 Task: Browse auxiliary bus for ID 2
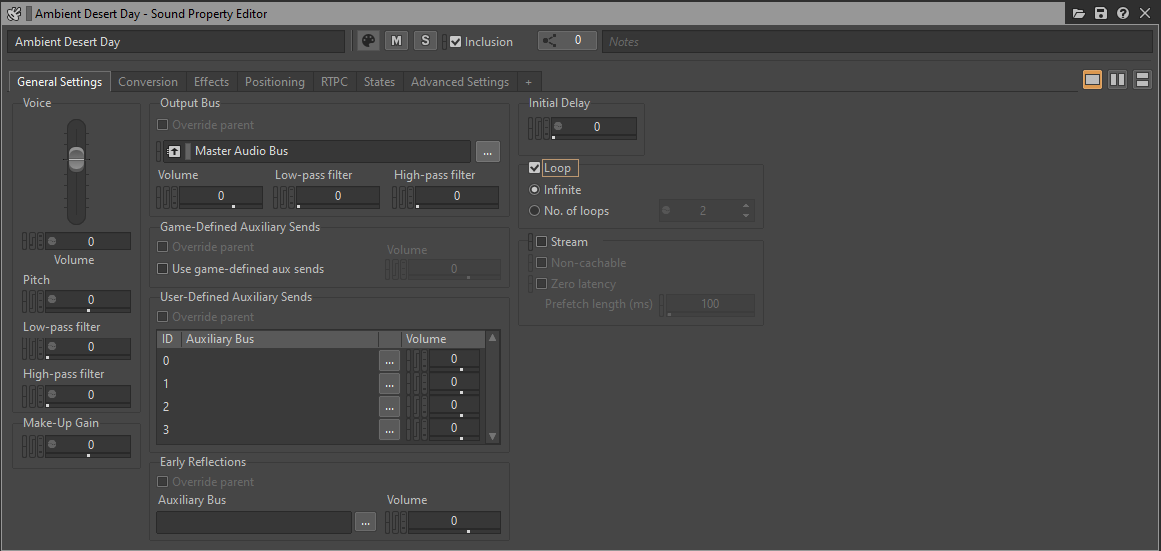(x=389, y=407)
